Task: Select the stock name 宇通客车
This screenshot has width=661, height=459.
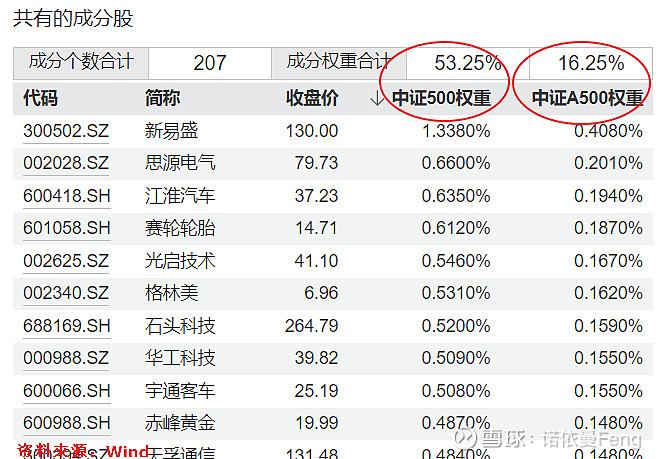Action: (180, 390)
